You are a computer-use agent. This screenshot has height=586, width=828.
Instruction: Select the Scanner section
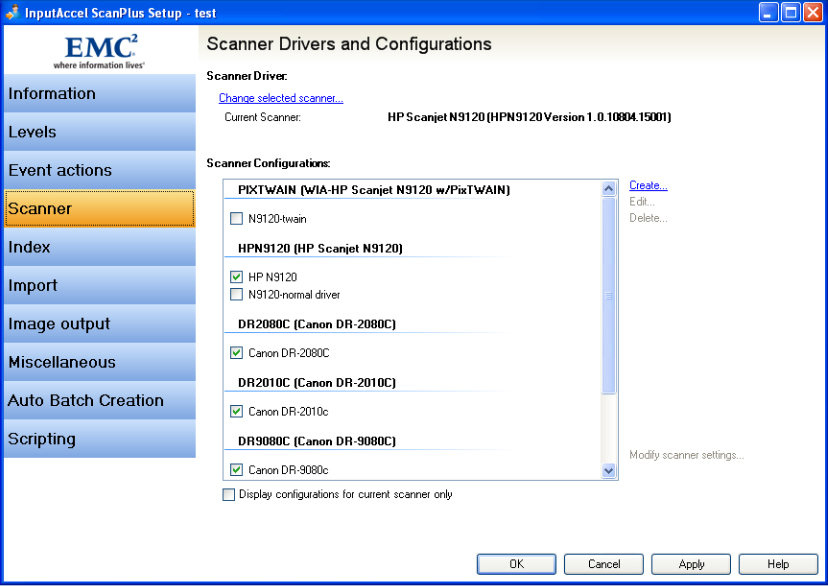coord(99,209)
